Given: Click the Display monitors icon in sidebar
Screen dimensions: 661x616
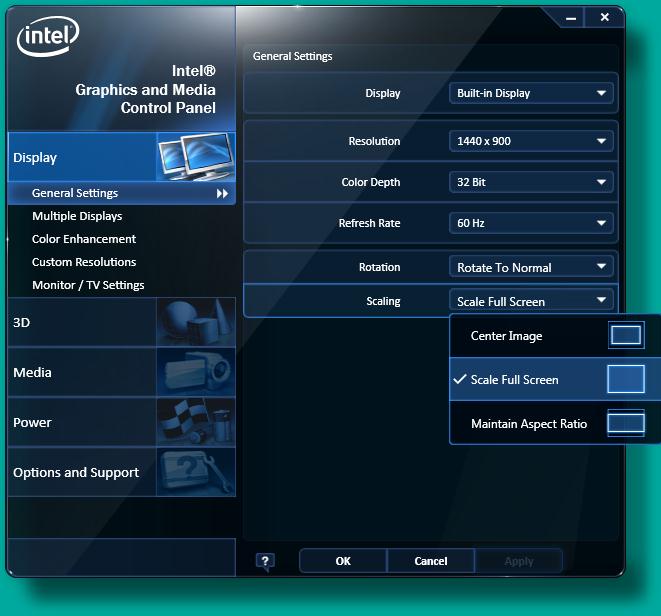Looking at the screenshot, I should point(195,157).
